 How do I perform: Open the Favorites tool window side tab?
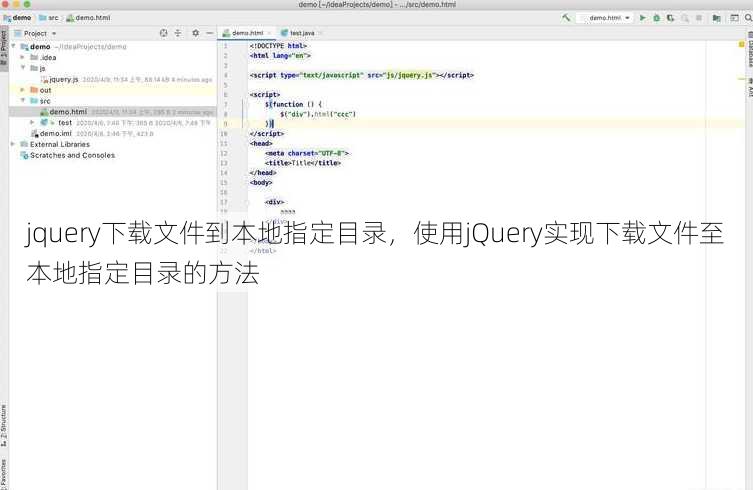click(4, 473)
